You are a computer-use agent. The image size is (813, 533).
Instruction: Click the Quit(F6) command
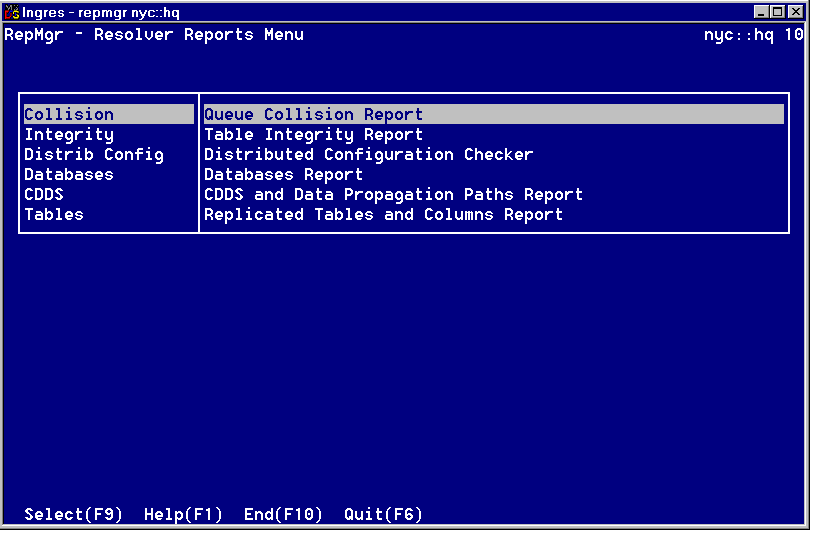(383, 514)
